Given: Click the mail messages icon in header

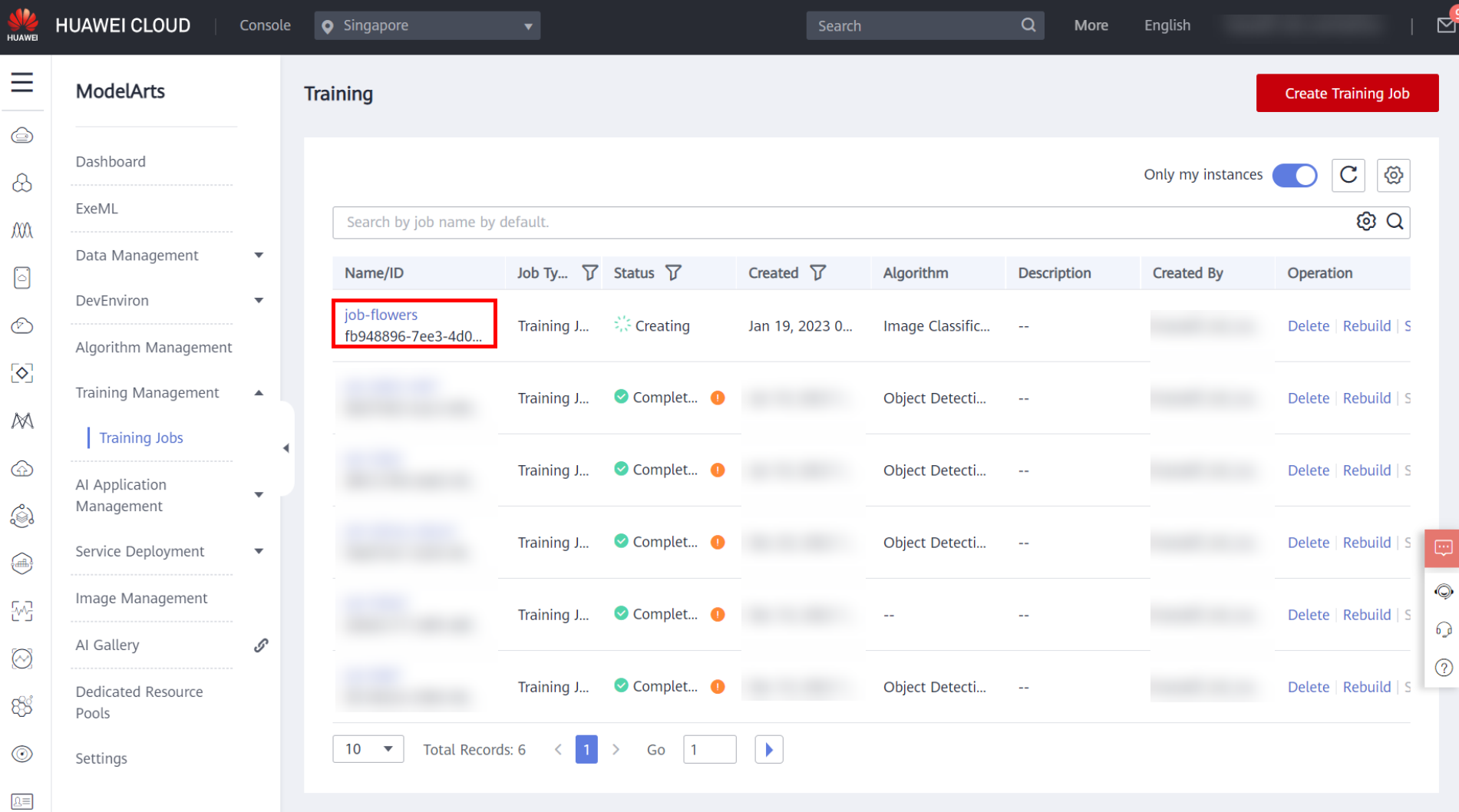Looking at the screenshot, I should (x=1445, y=25).
